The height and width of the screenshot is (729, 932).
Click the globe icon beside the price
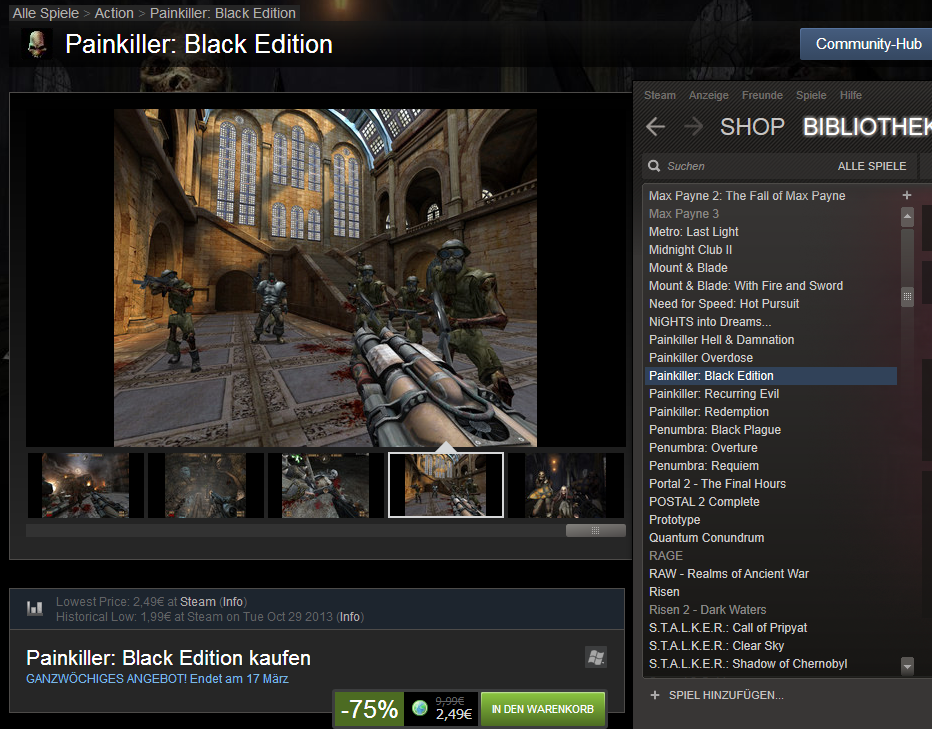point(420,708)
